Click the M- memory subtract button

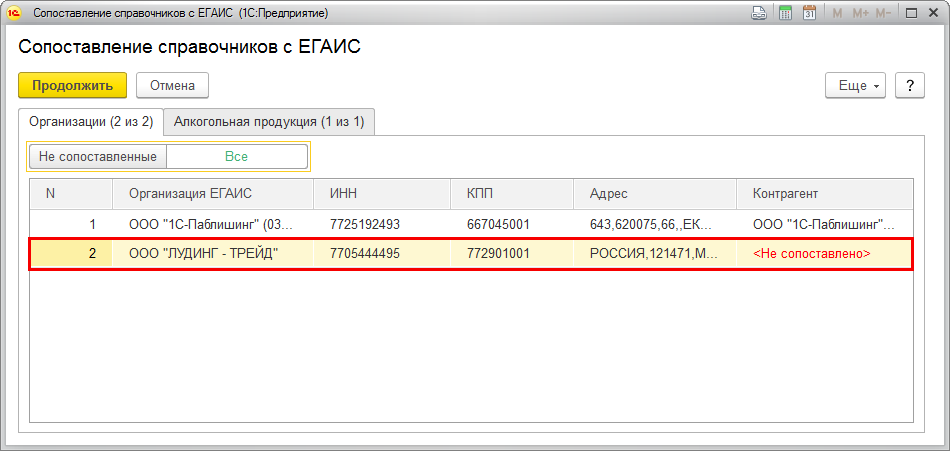883,13
